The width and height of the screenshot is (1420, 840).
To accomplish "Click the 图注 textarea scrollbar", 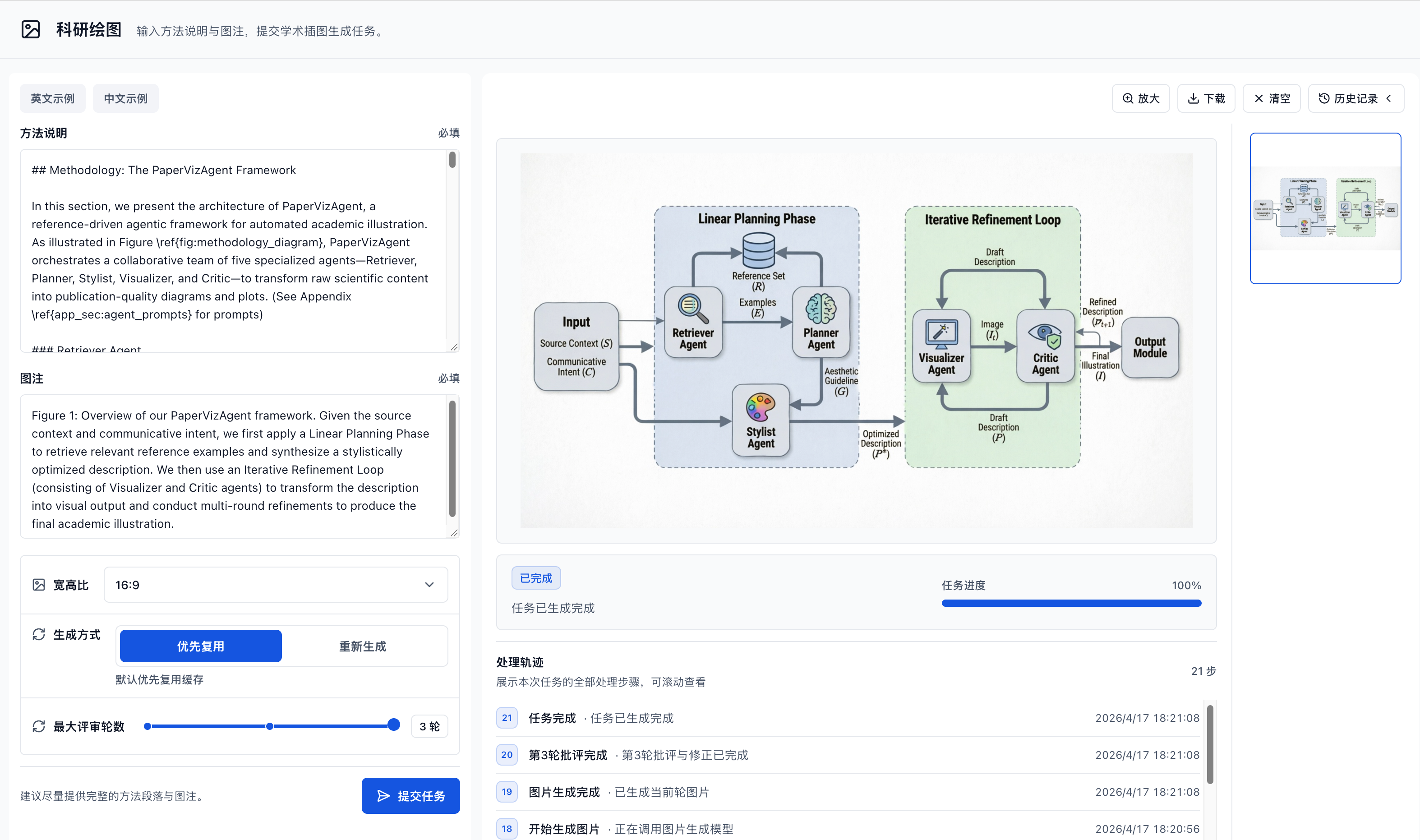I will click(x=452, y=458).
